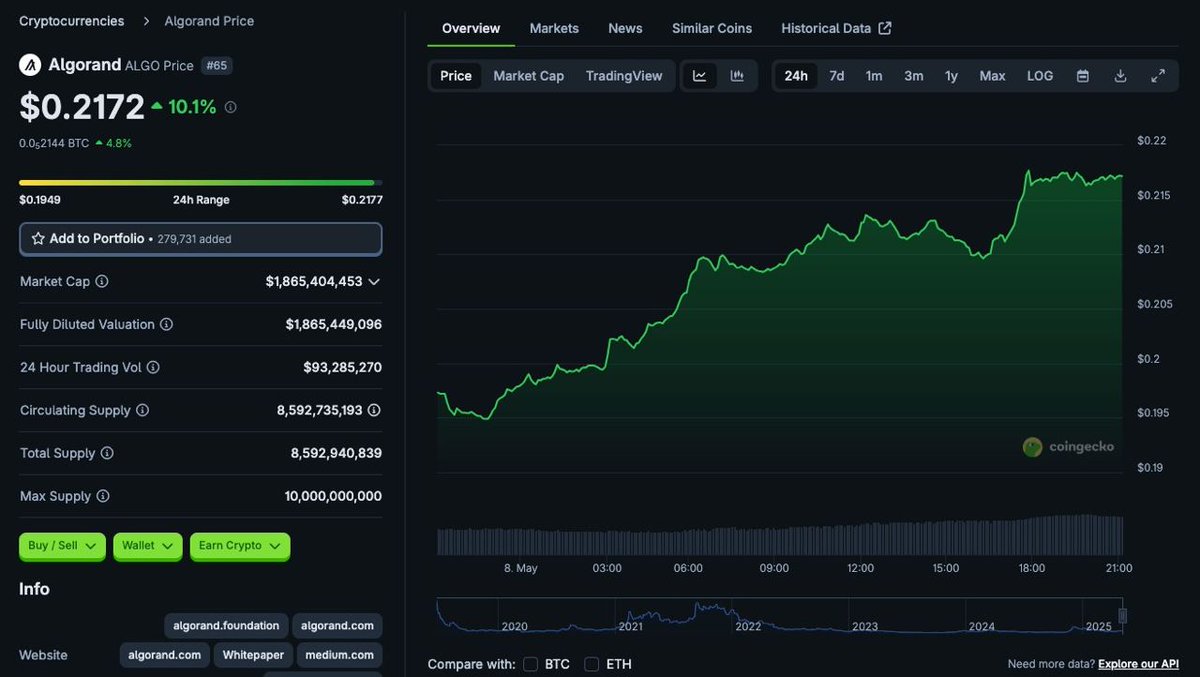Toggle the LOG scale option

[x=1040, y=76]
